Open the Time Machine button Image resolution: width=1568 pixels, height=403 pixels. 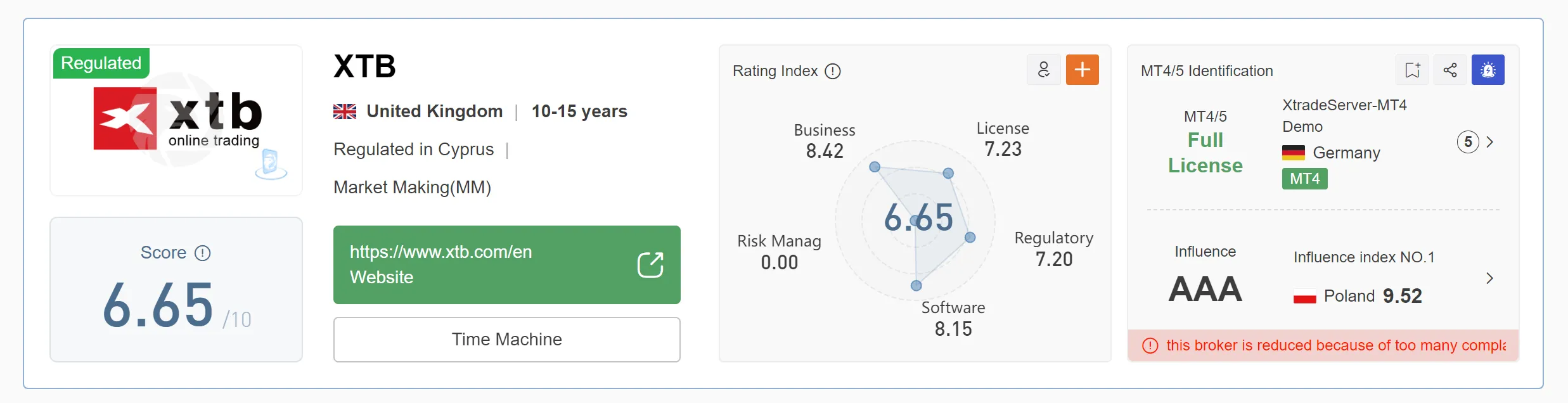point(506,340)
